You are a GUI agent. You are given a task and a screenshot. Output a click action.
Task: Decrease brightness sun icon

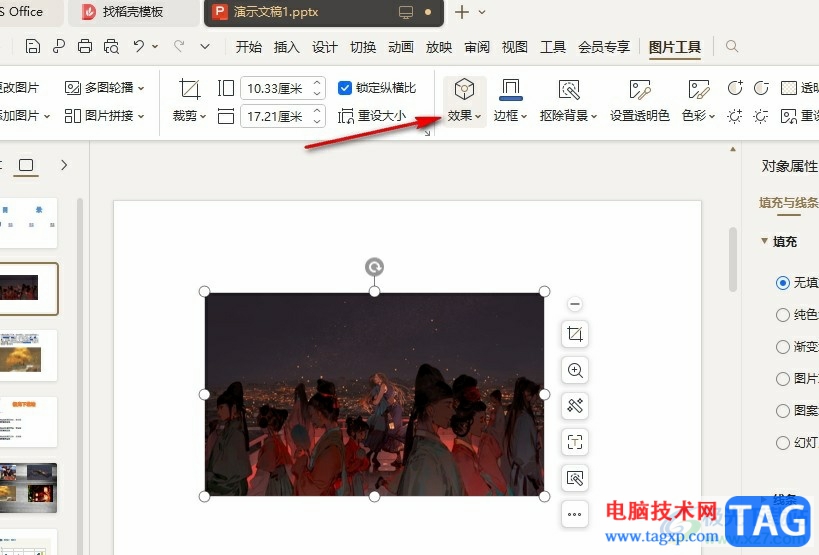pos(760,116)
